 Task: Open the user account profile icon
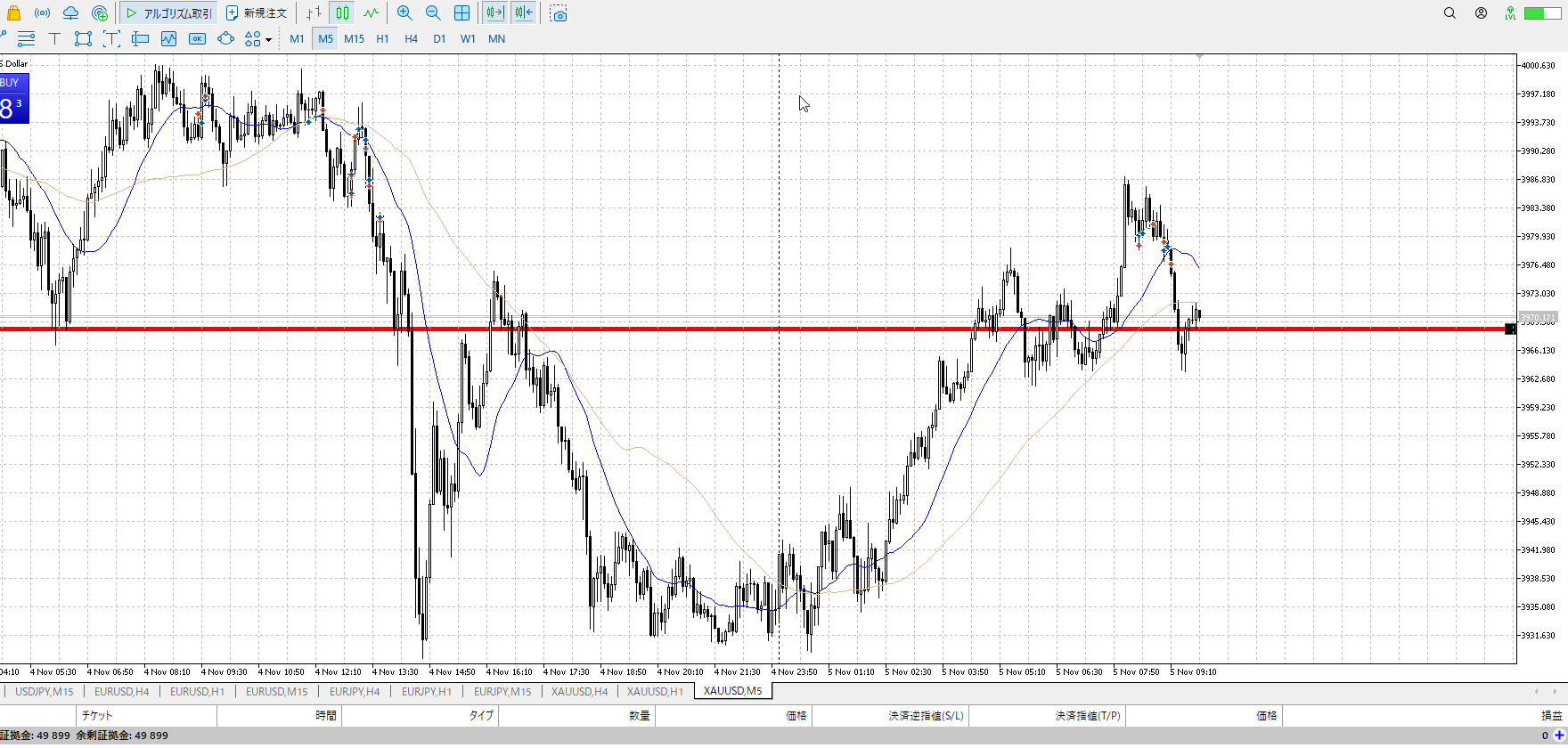pyautogui.click(x=1481, y=13)
